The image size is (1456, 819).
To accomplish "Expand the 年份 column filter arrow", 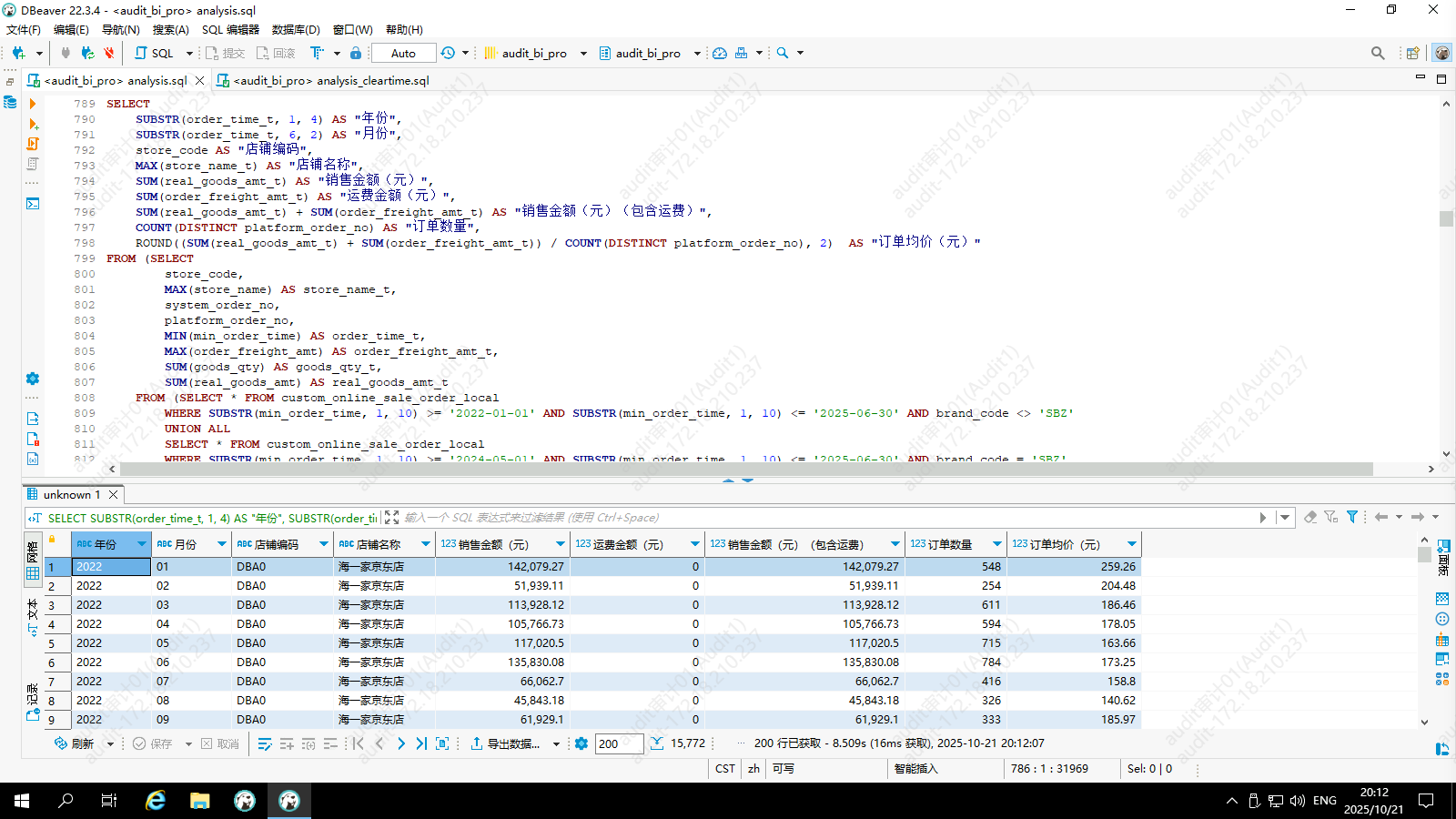I will tap(141, 544).
